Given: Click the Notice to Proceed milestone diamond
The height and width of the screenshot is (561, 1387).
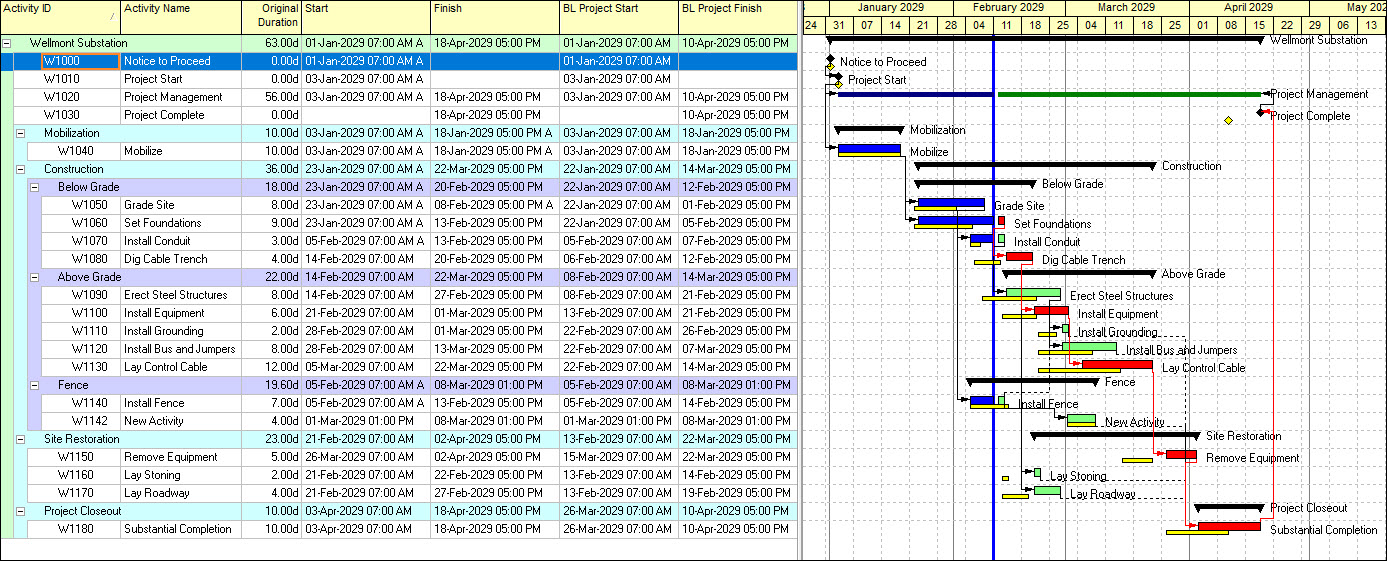Looking at the screenshot, I should click(x=830, y=61).
